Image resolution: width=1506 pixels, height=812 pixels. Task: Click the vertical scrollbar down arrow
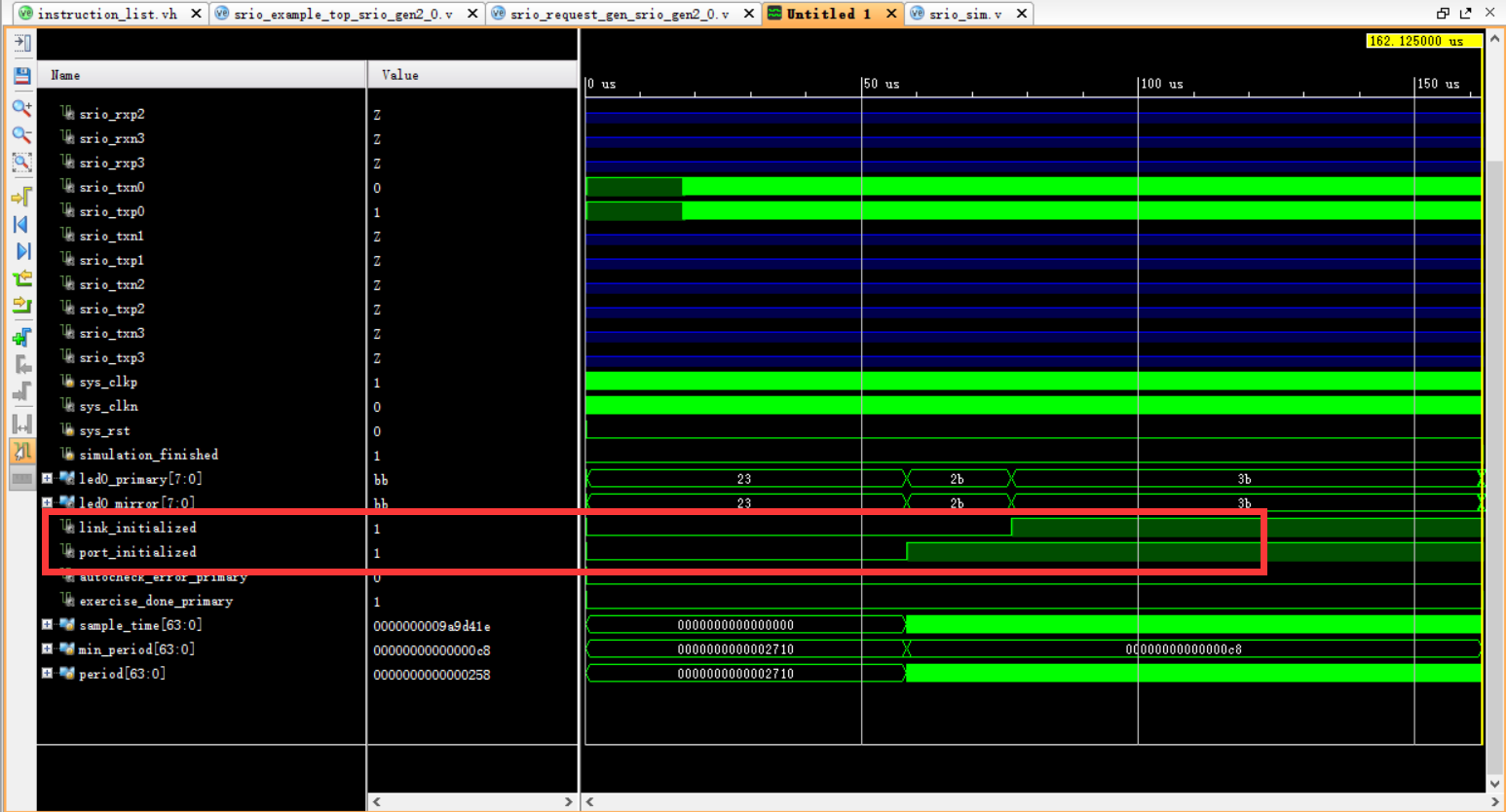pos(1494,783)
